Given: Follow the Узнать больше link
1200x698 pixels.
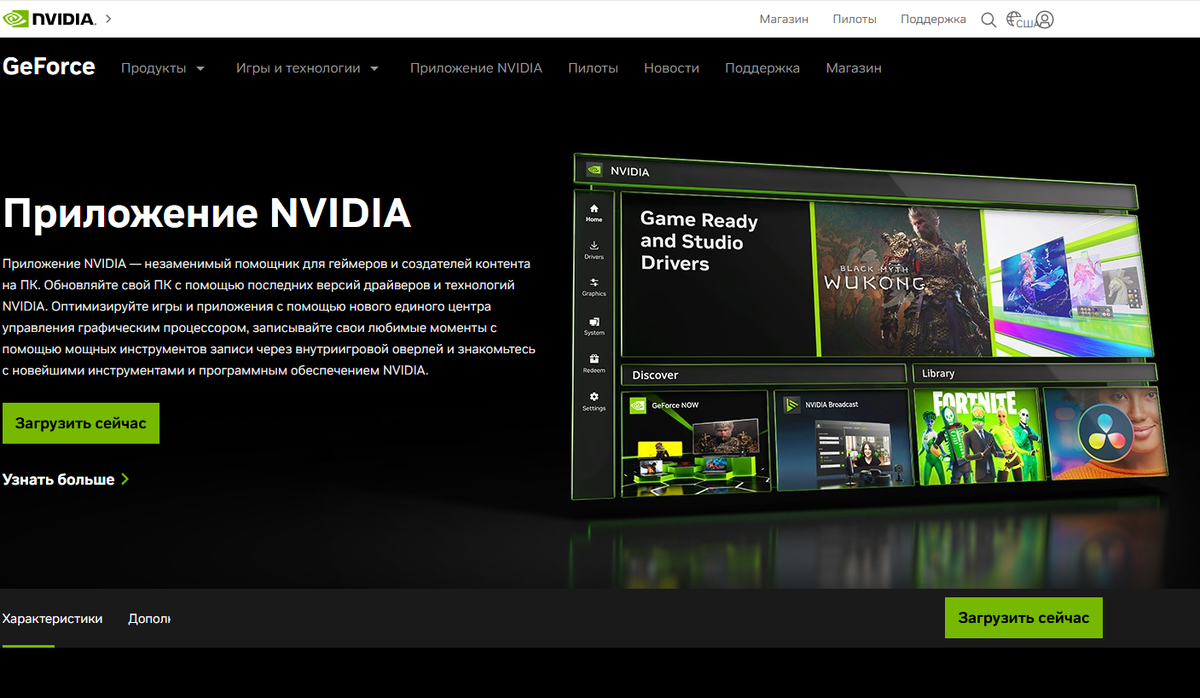Looking at the screenshot, I should (x=66, y=479).
